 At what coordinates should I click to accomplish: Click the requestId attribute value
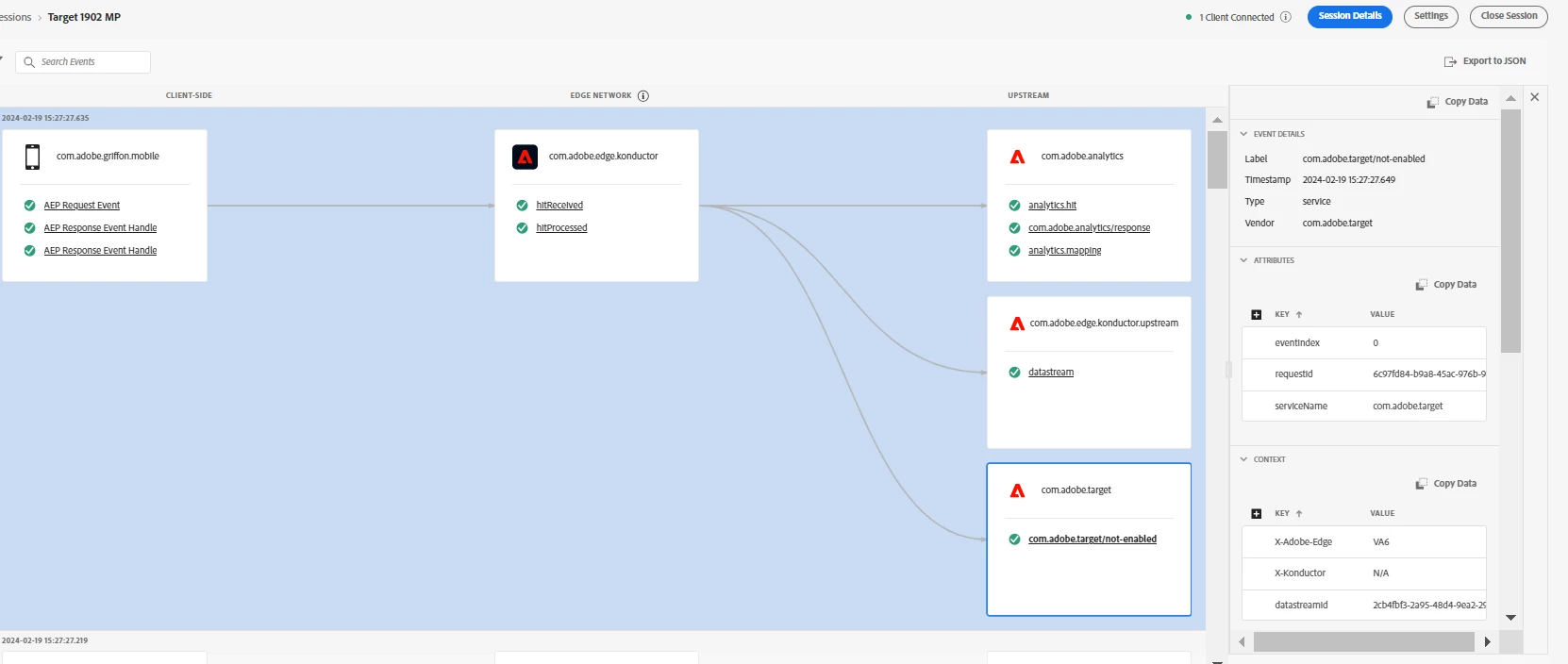(1428, 374)
